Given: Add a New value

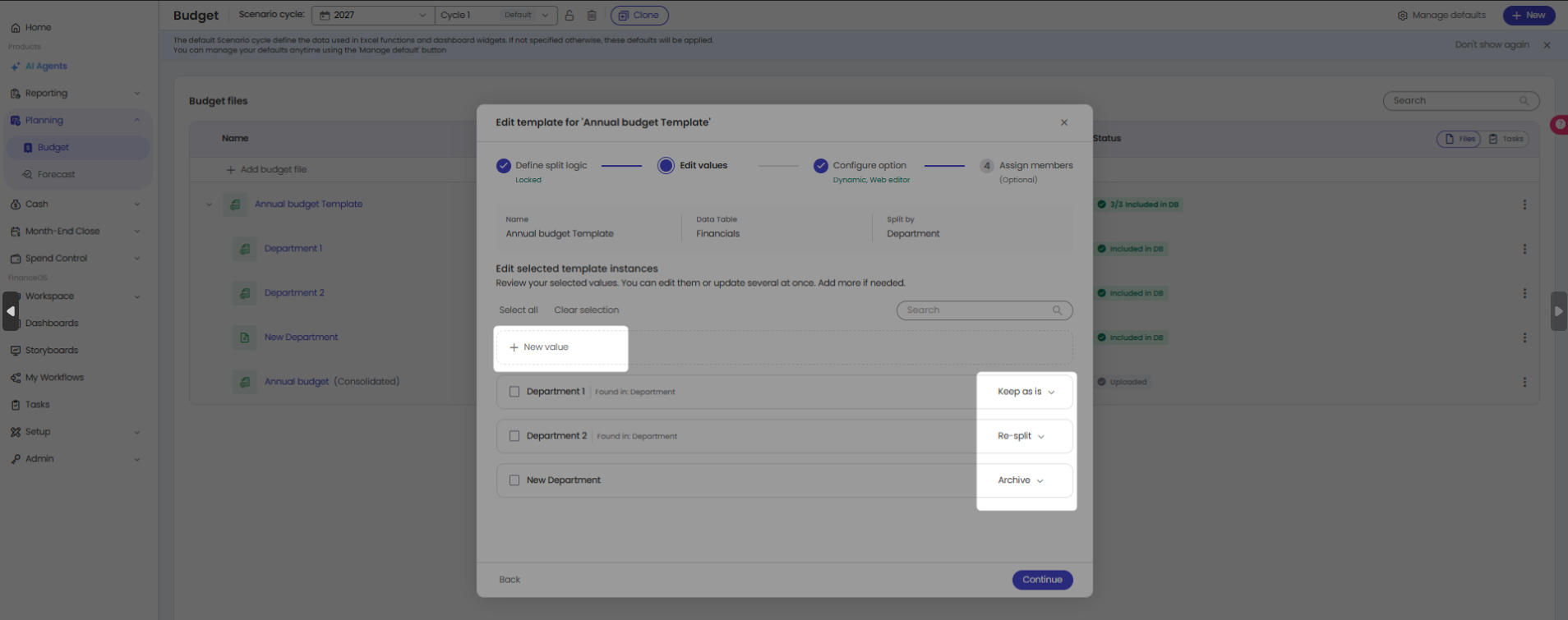Looking at the screenshot, I should click(539, 347).
